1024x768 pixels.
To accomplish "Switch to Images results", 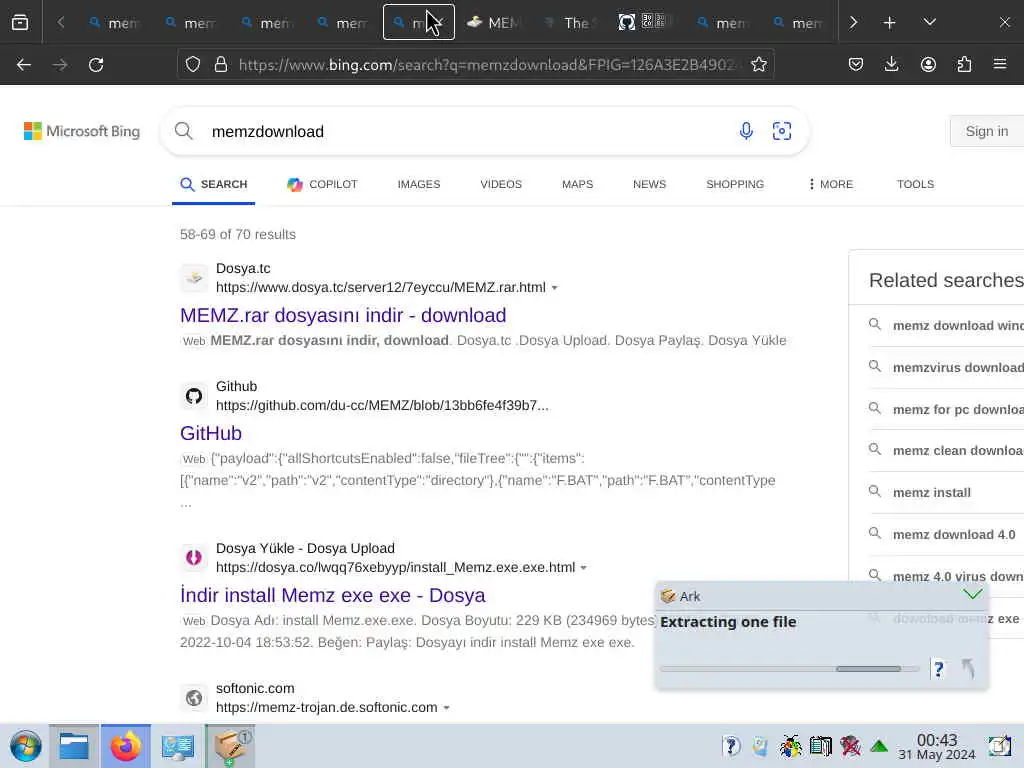I will tap(419, 184).
